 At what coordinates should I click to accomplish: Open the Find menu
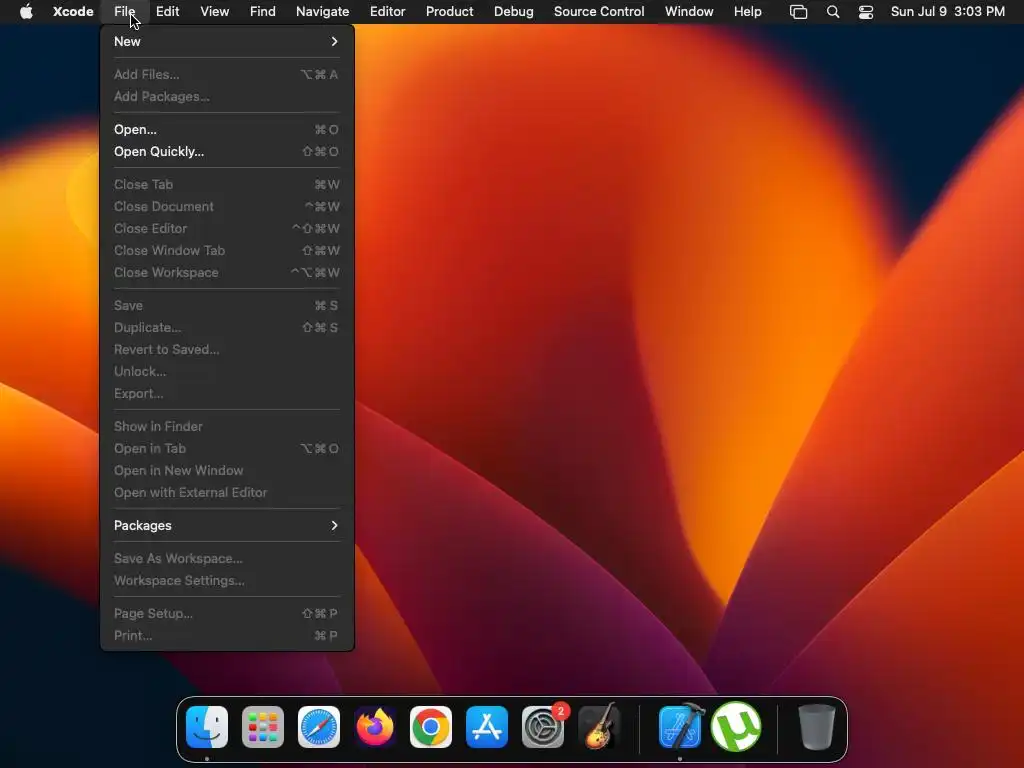pos(263,12)
